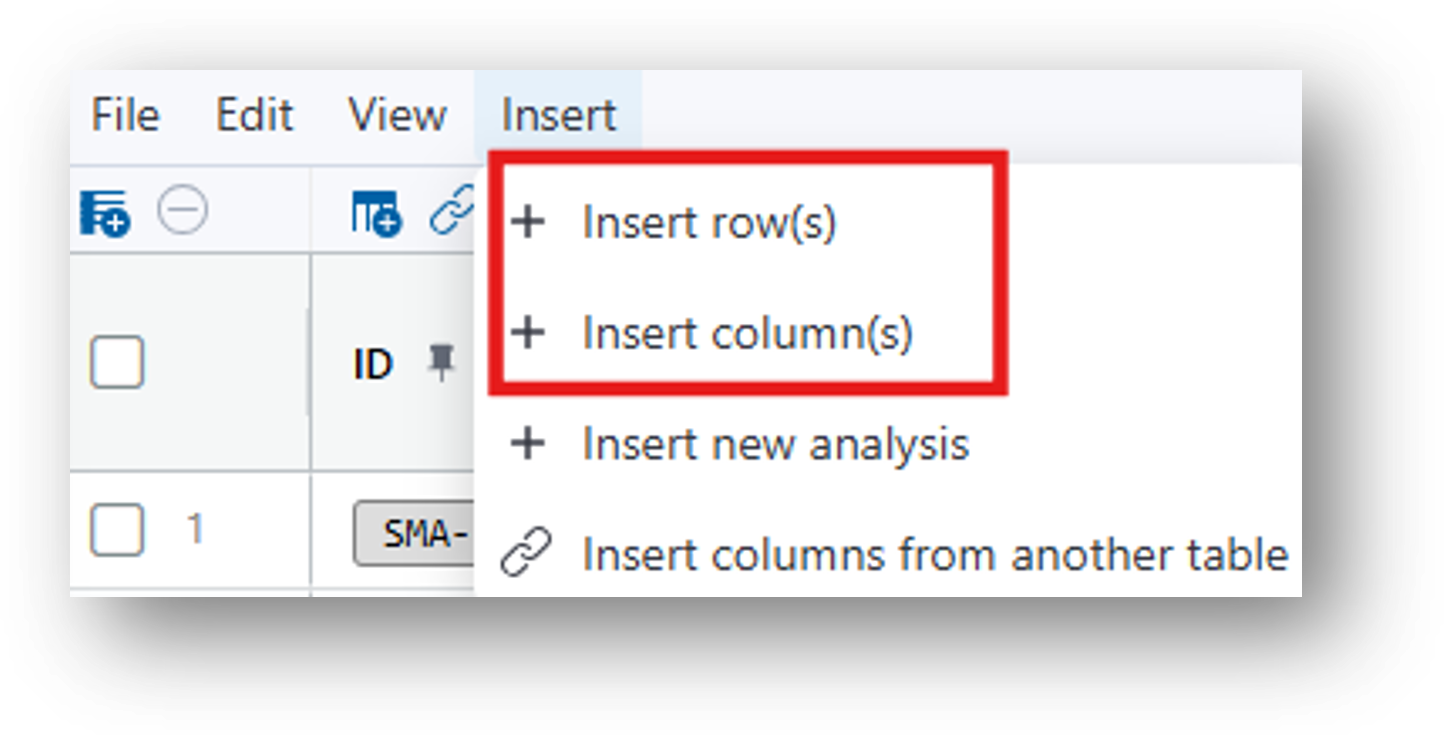Image resolution: width=1444 pixels, height=739 pixels.
Task: Click the plus icon beside Insert row(s)
Action: point(528,222)
